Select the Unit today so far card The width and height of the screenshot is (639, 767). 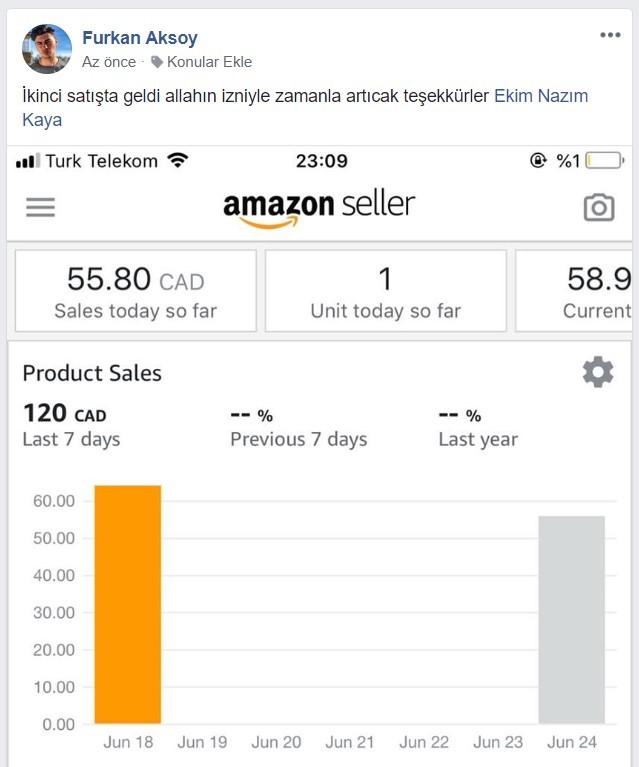pos(386,291)
